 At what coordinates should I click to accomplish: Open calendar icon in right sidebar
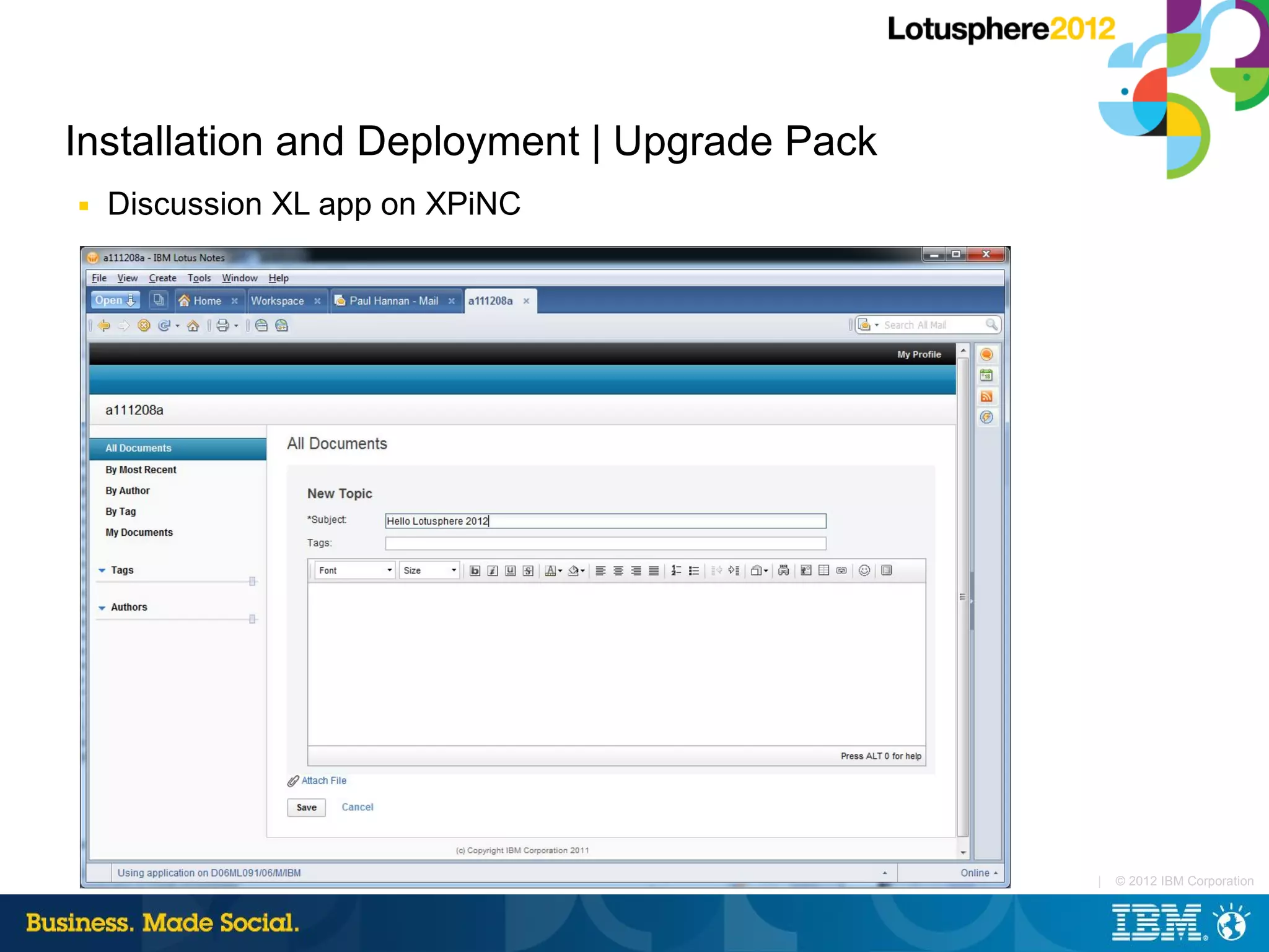987,375
